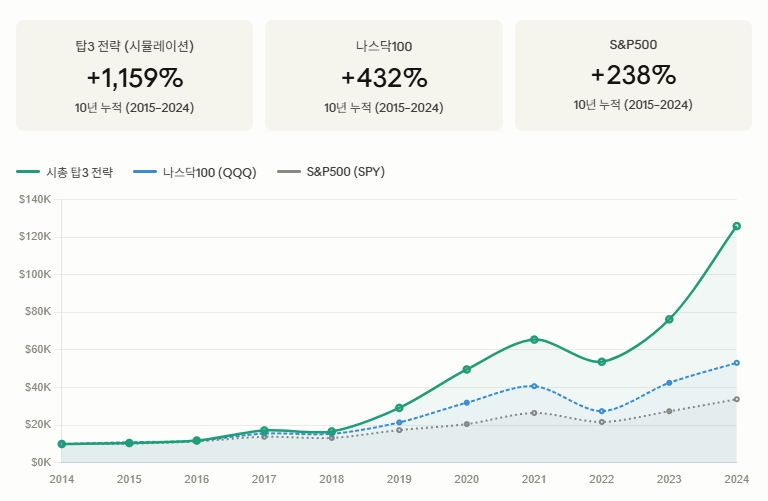Click the gray SPY 2024 data point
768x501 pixels.
pyautogui.click(x=737, y=399)
